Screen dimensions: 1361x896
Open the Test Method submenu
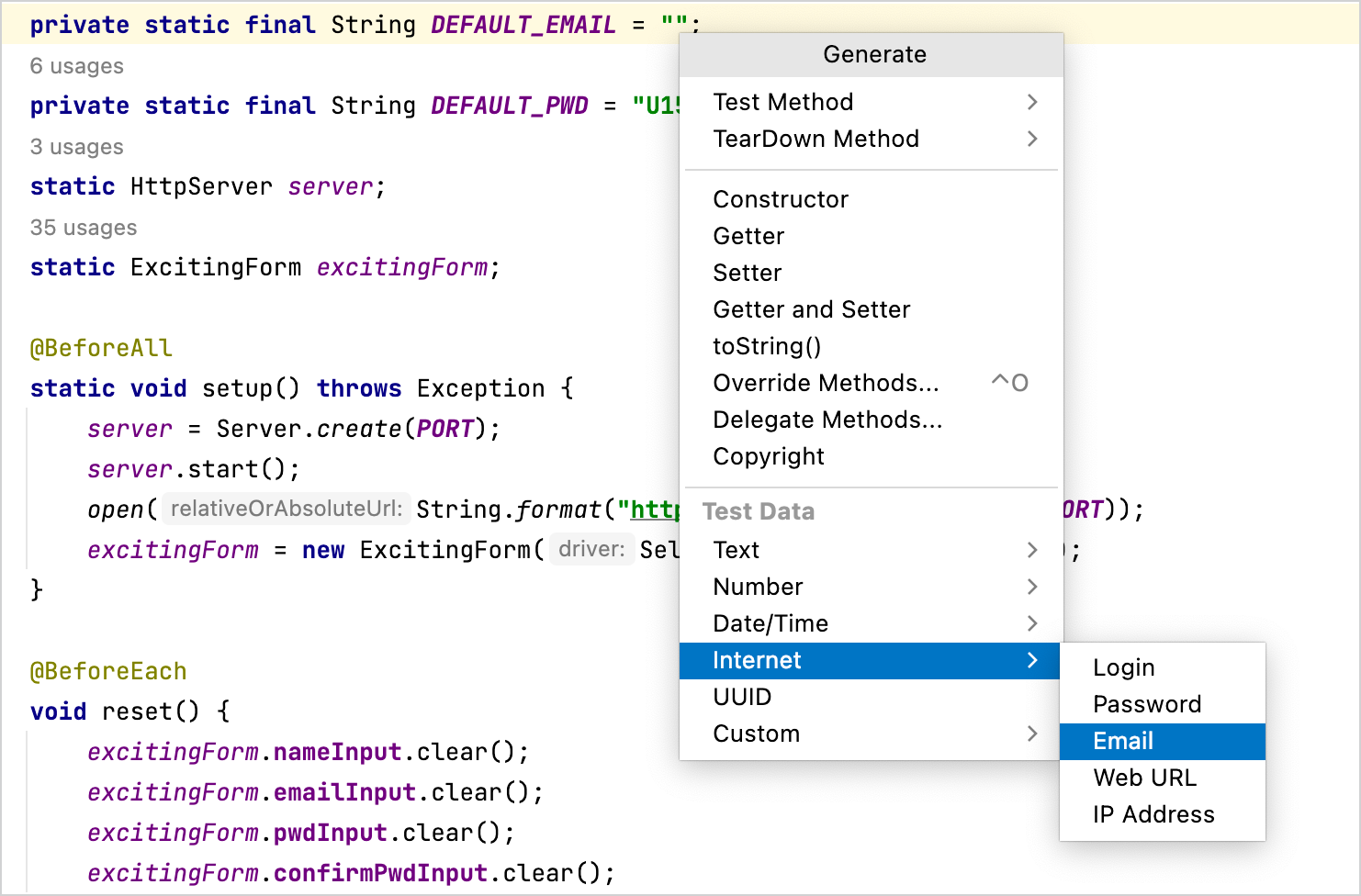coord(871,102)
